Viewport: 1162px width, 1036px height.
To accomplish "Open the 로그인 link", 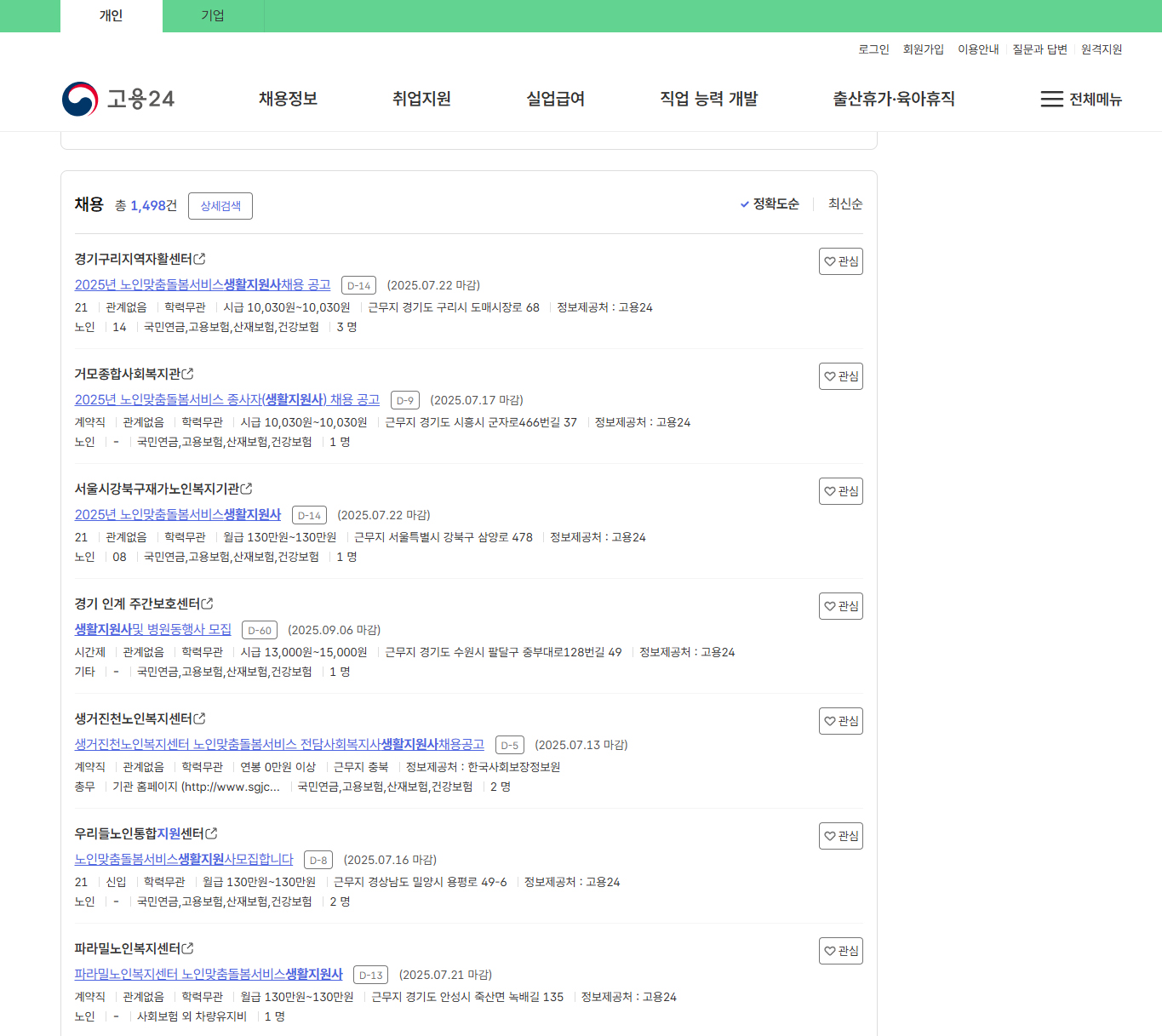I will 873,49.
